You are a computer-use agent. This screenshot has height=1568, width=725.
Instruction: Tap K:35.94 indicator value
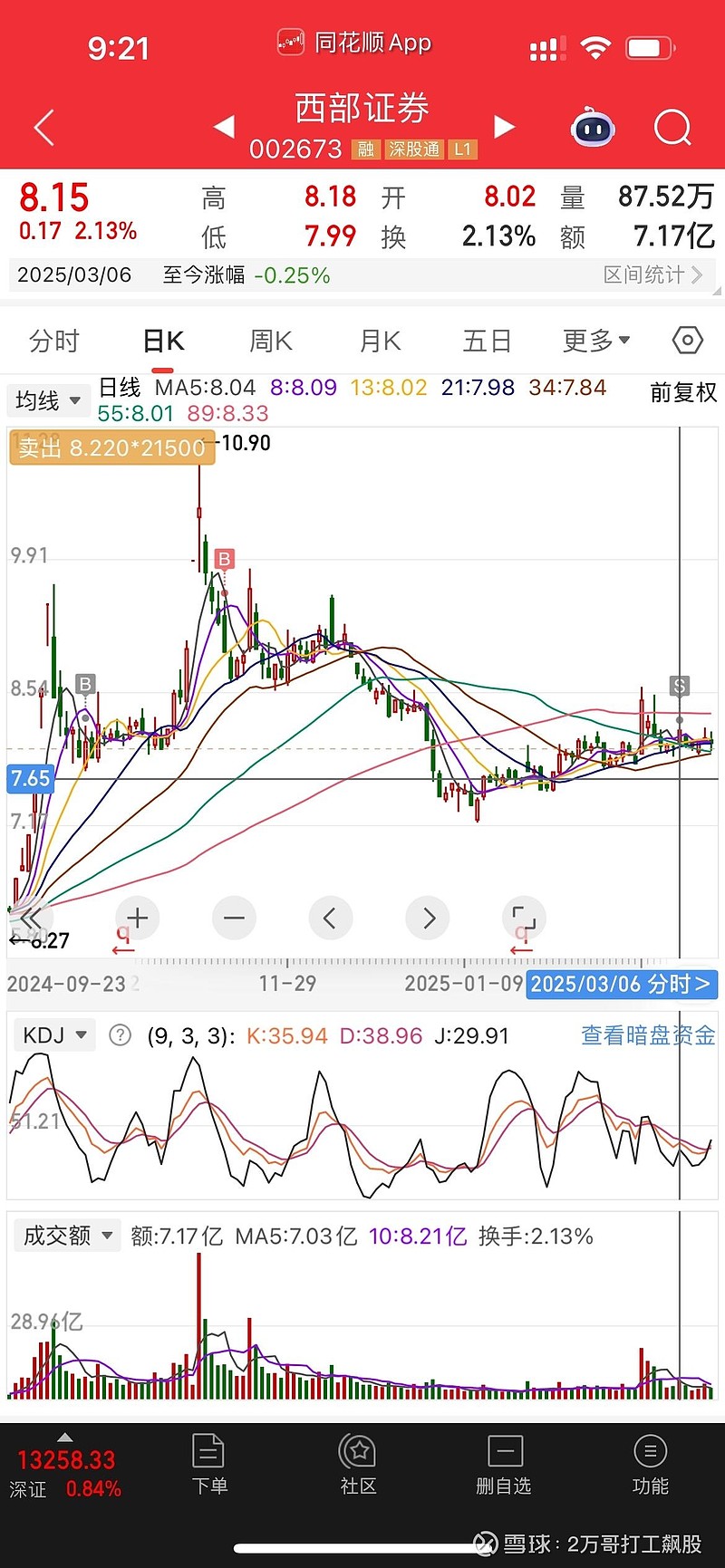[x=286, y=1035]
